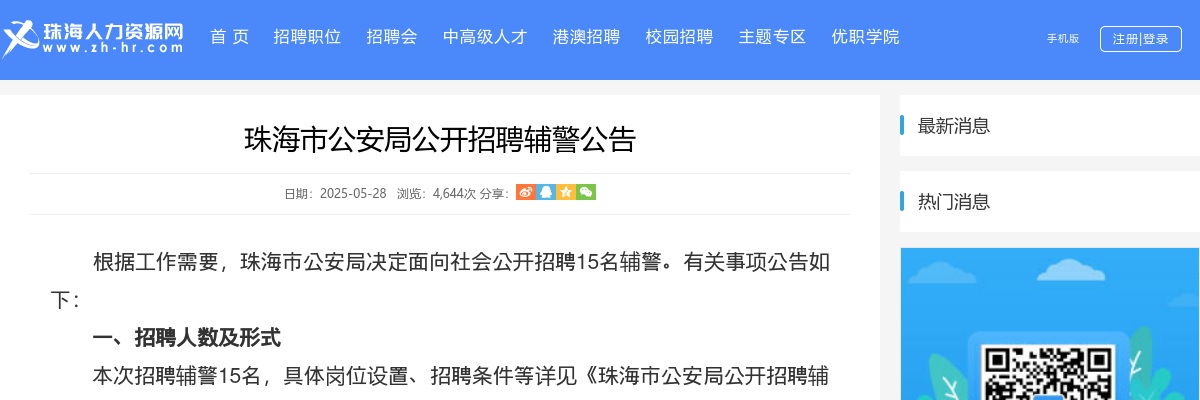Go to the 招聘会 page
The height and width of the screenshot is (400, 1200).
(x=392, y=37)
